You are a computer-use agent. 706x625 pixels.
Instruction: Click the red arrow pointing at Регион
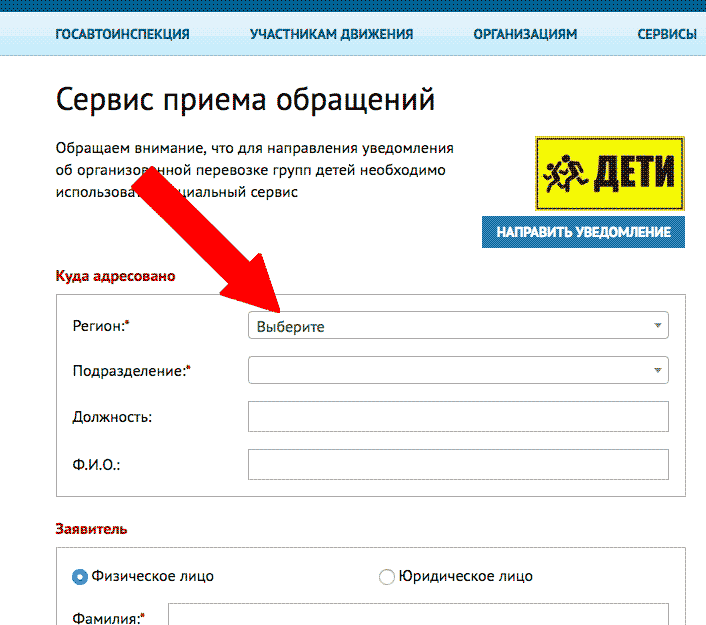[x=205, y=240]
